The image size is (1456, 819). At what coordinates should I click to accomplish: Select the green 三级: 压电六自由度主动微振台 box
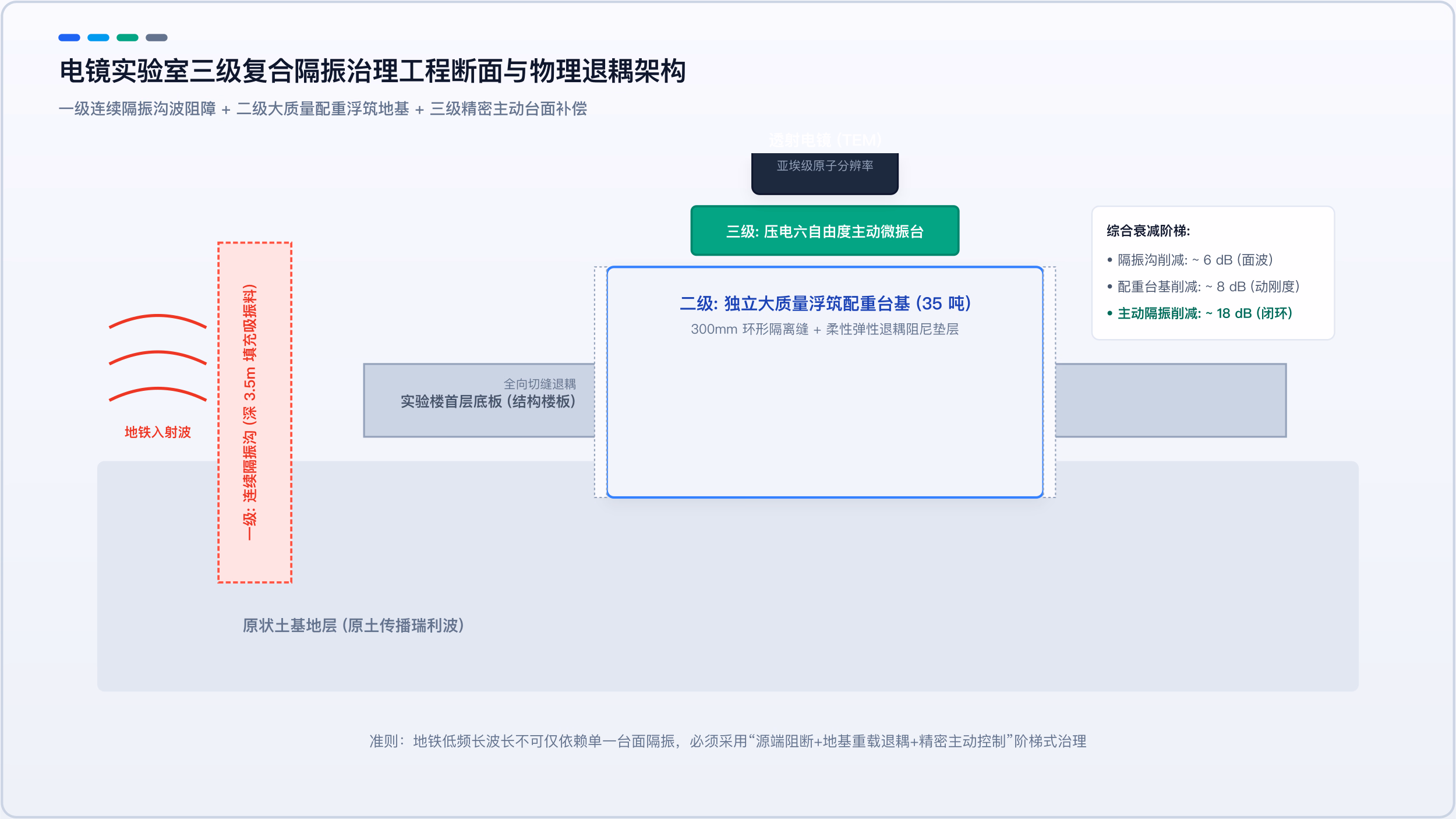point(825,231)
